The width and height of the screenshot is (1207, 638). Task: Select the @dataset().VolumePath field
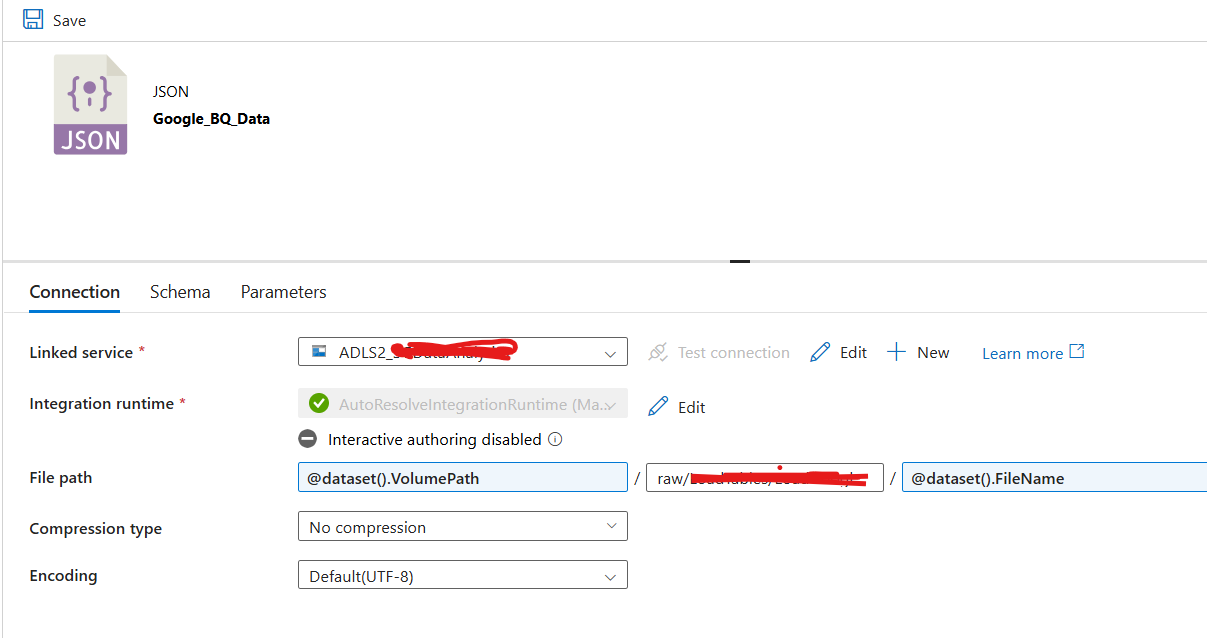[x=462, y=477]
